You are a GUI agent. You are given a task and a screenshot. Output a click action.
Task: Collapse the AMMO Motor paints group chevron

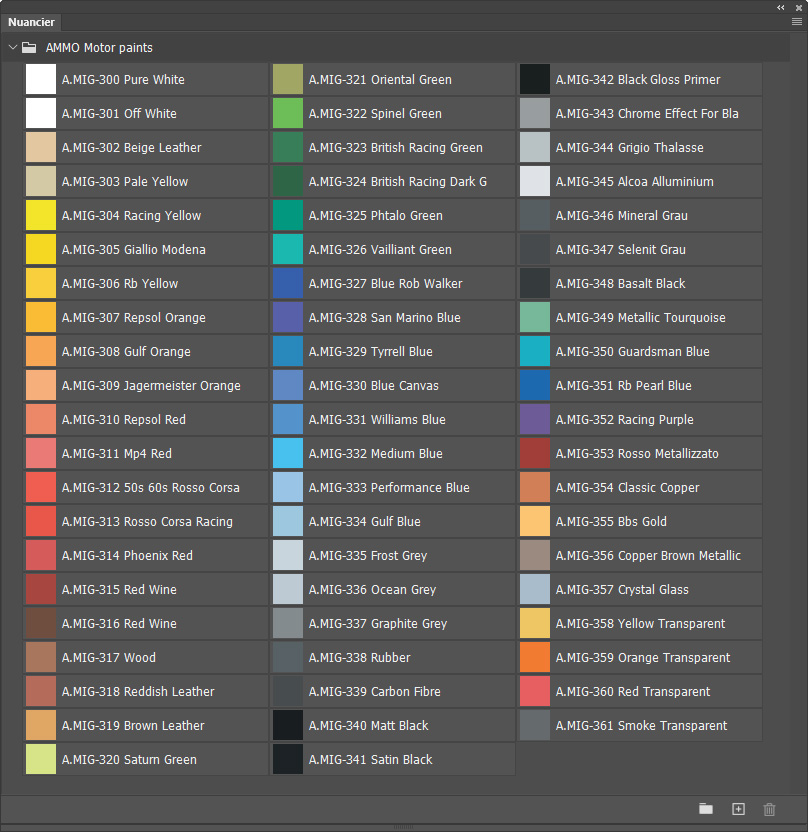(13, 47)
